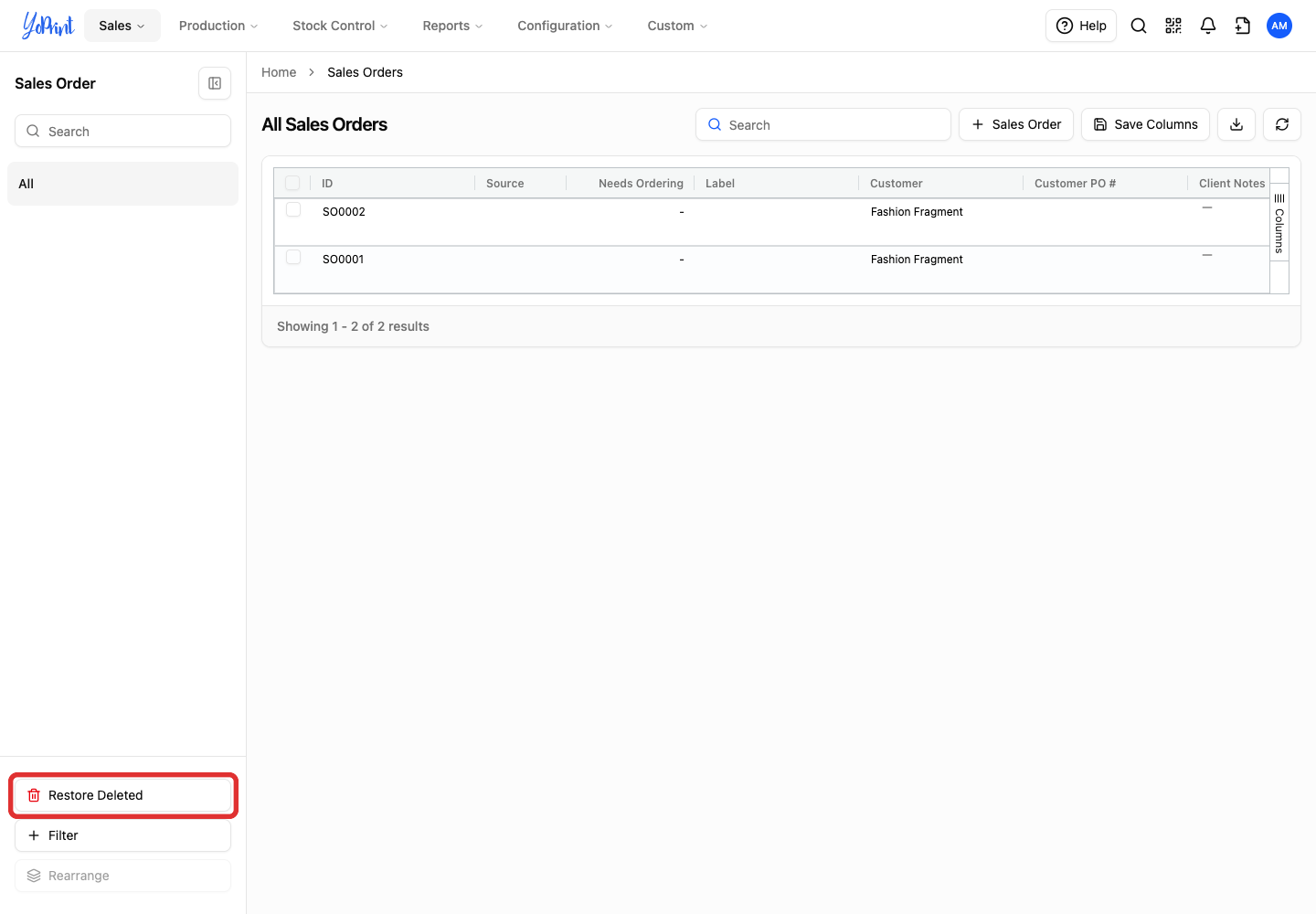Viewport: 1316px width, 914px height.
Task: Sort by the Customer column header
Action: click(x=940, y=183)
